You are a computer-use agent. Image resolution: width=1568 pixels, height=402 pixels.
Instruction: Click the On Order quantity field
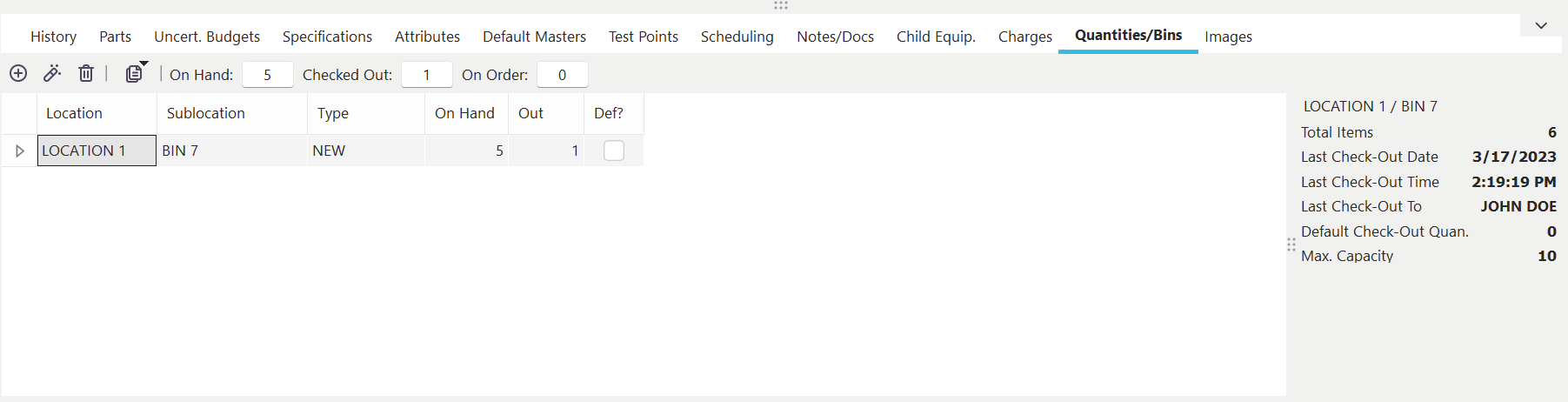(563, 75)
